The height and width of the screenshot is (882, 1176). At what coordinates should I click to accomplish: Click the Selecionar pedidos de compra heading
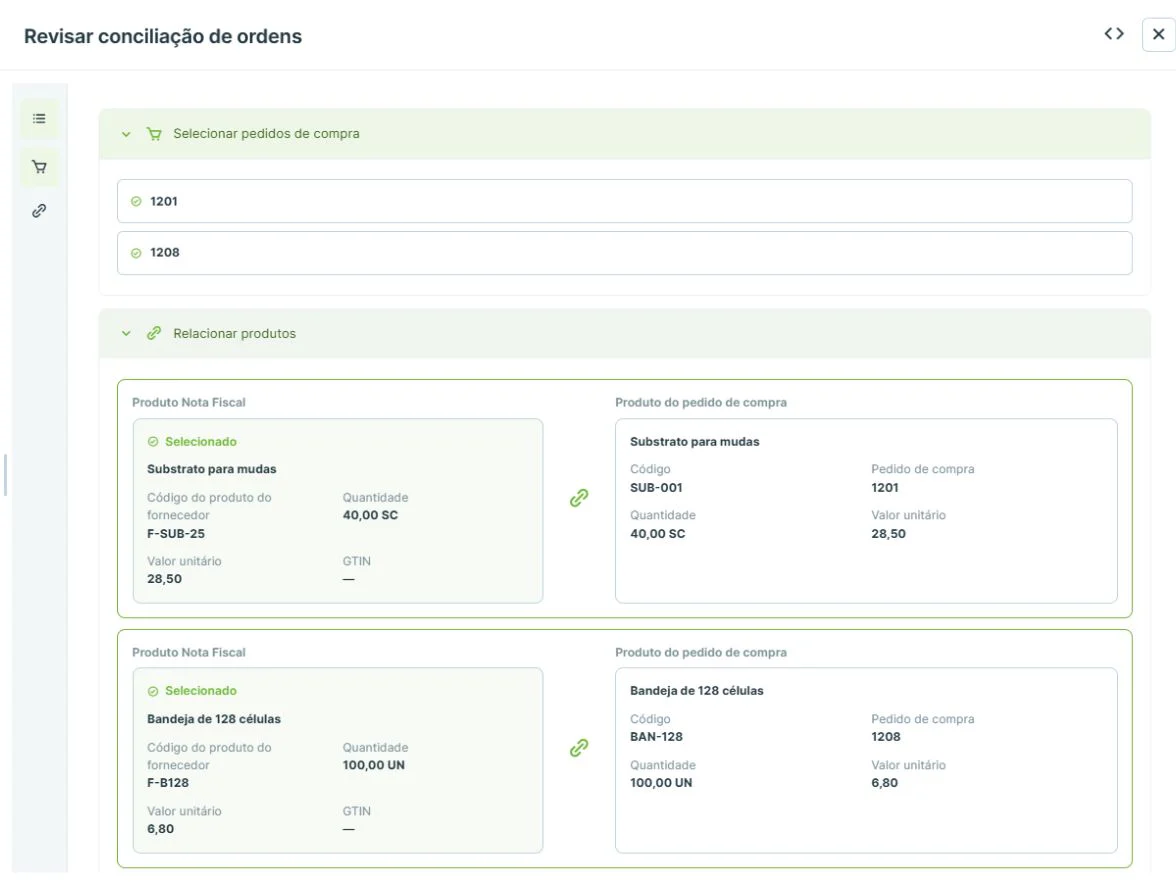click(266, 134)
